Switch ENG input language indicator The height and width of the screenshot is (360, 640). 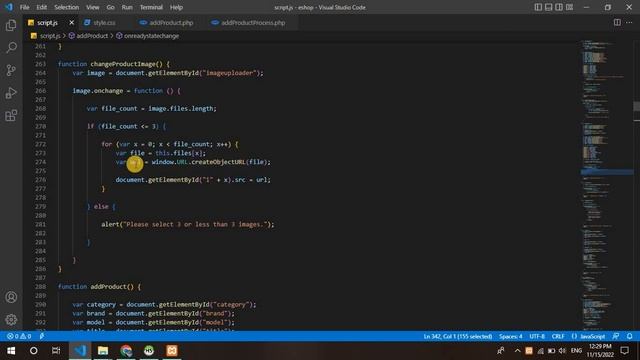click(x=576, y=351)
